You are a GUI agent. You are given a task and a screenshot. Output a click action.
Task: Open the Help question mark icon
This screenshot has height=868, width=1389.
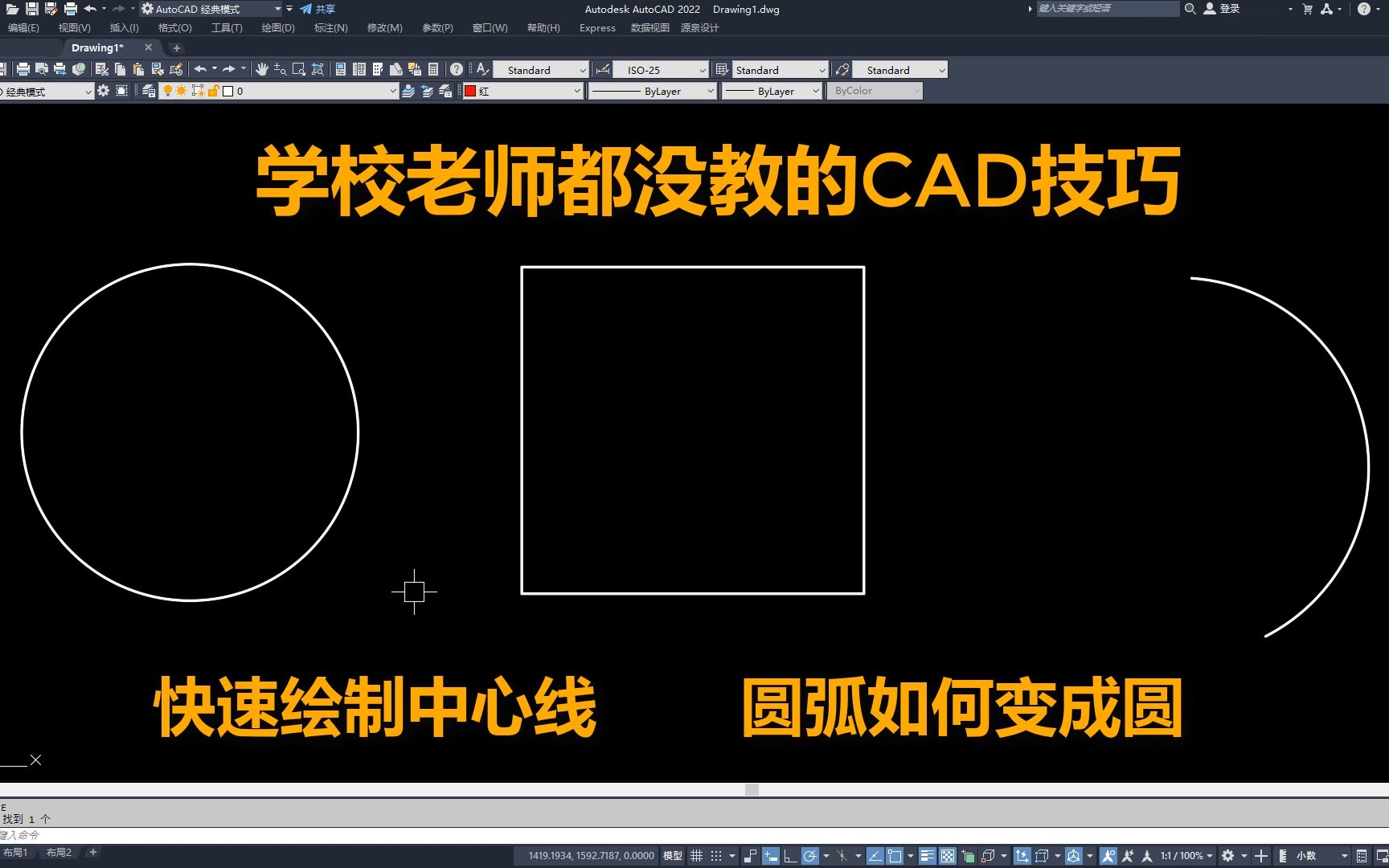click(456, 69)
